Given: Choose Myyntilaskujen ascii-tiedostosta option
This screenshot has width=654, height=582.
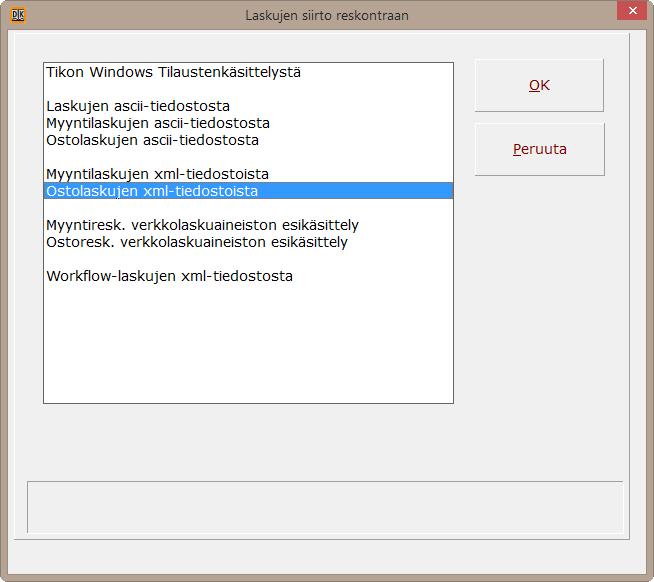Looking at the screenshot, I should point(248,123).
